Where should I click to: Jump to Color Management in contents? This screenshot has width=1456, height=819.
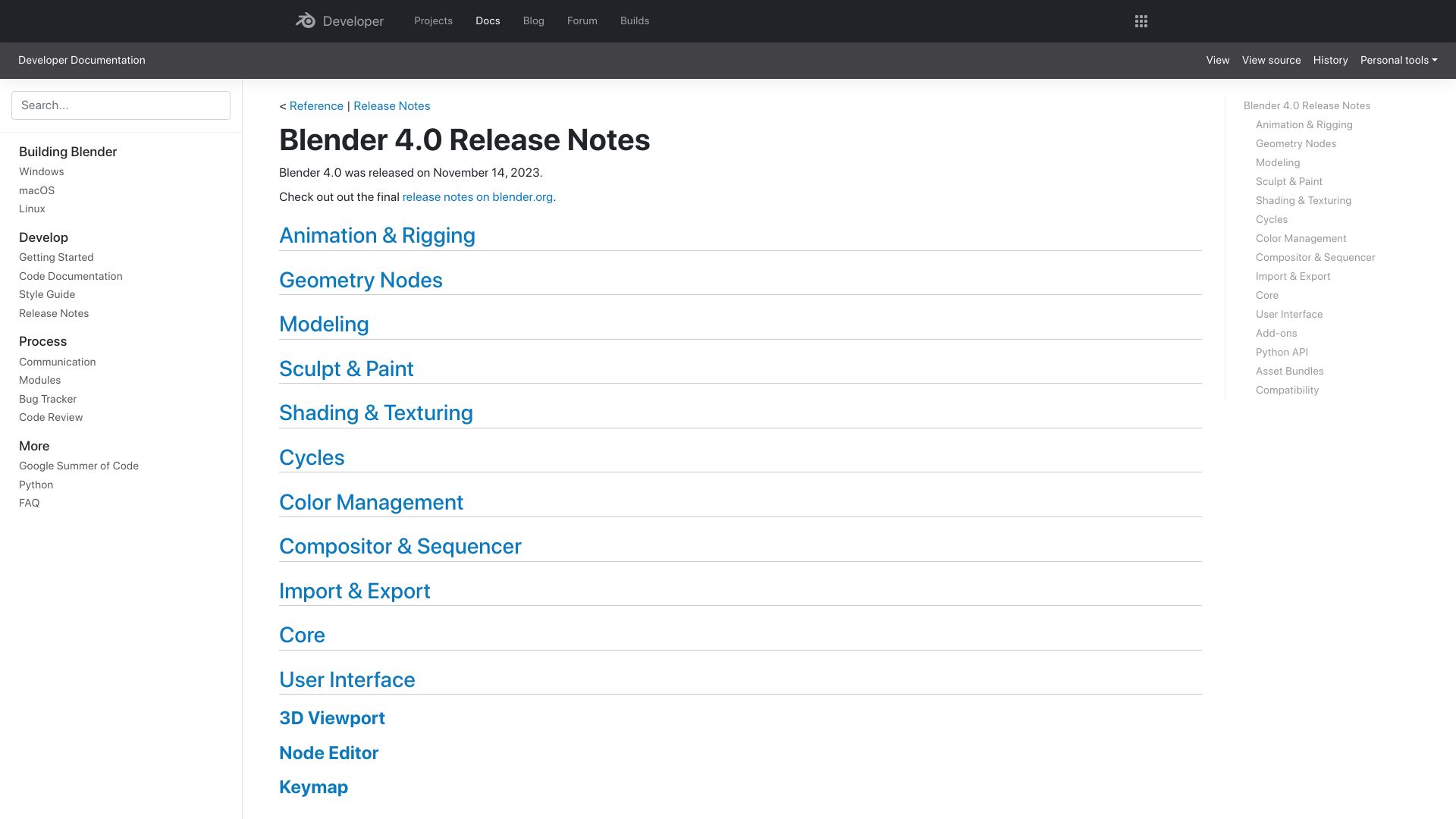click(x=1301, y=239)
